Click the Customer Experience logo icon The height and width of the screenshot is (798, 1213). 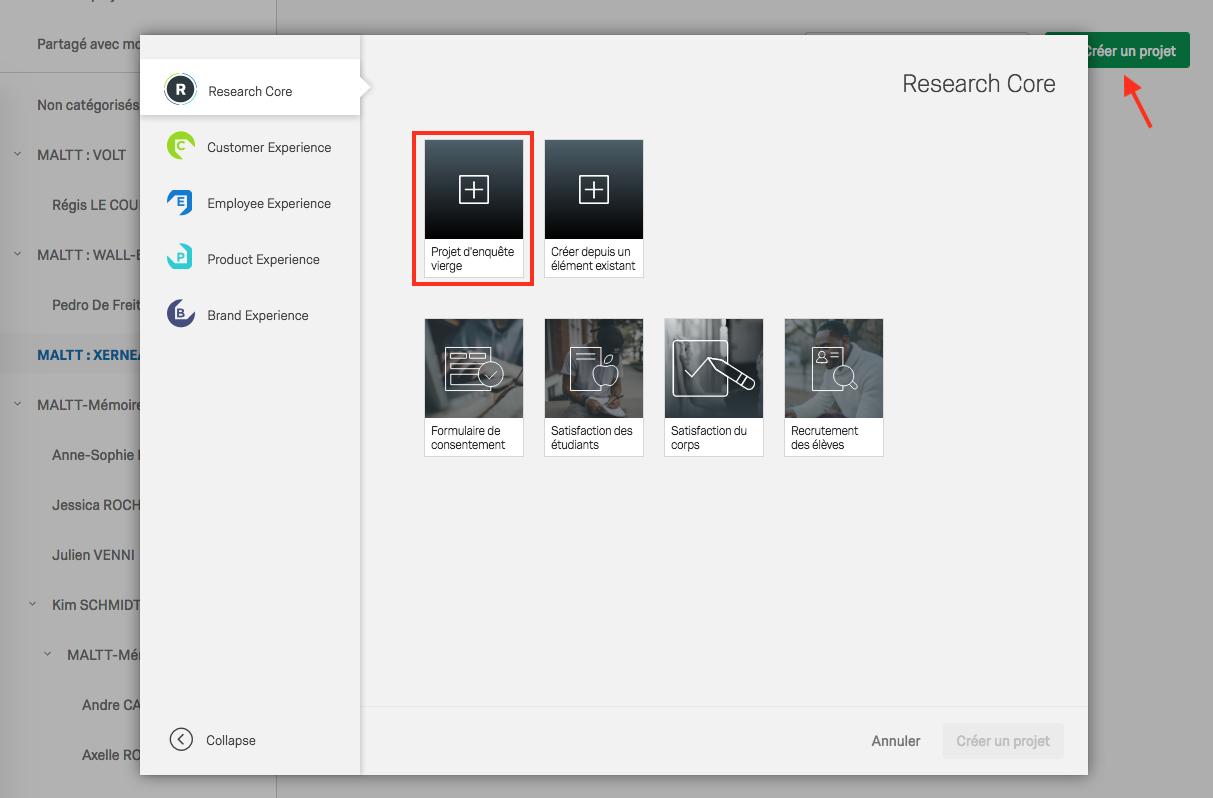tap(180, 146)
